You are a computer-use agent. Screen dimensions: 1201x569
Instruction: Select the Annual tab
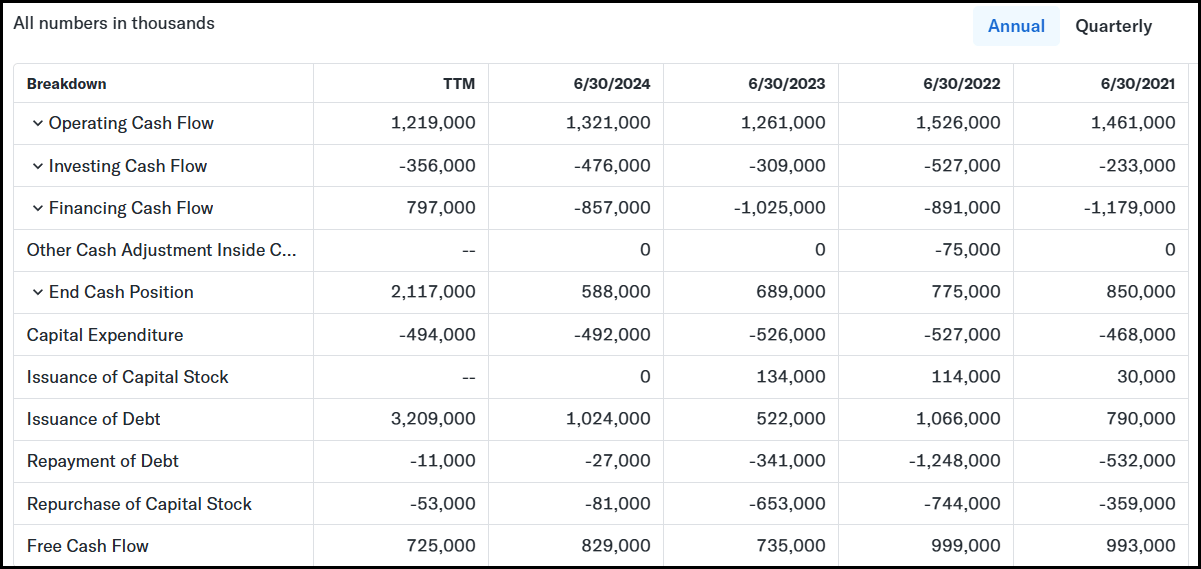pos(1016,26)
